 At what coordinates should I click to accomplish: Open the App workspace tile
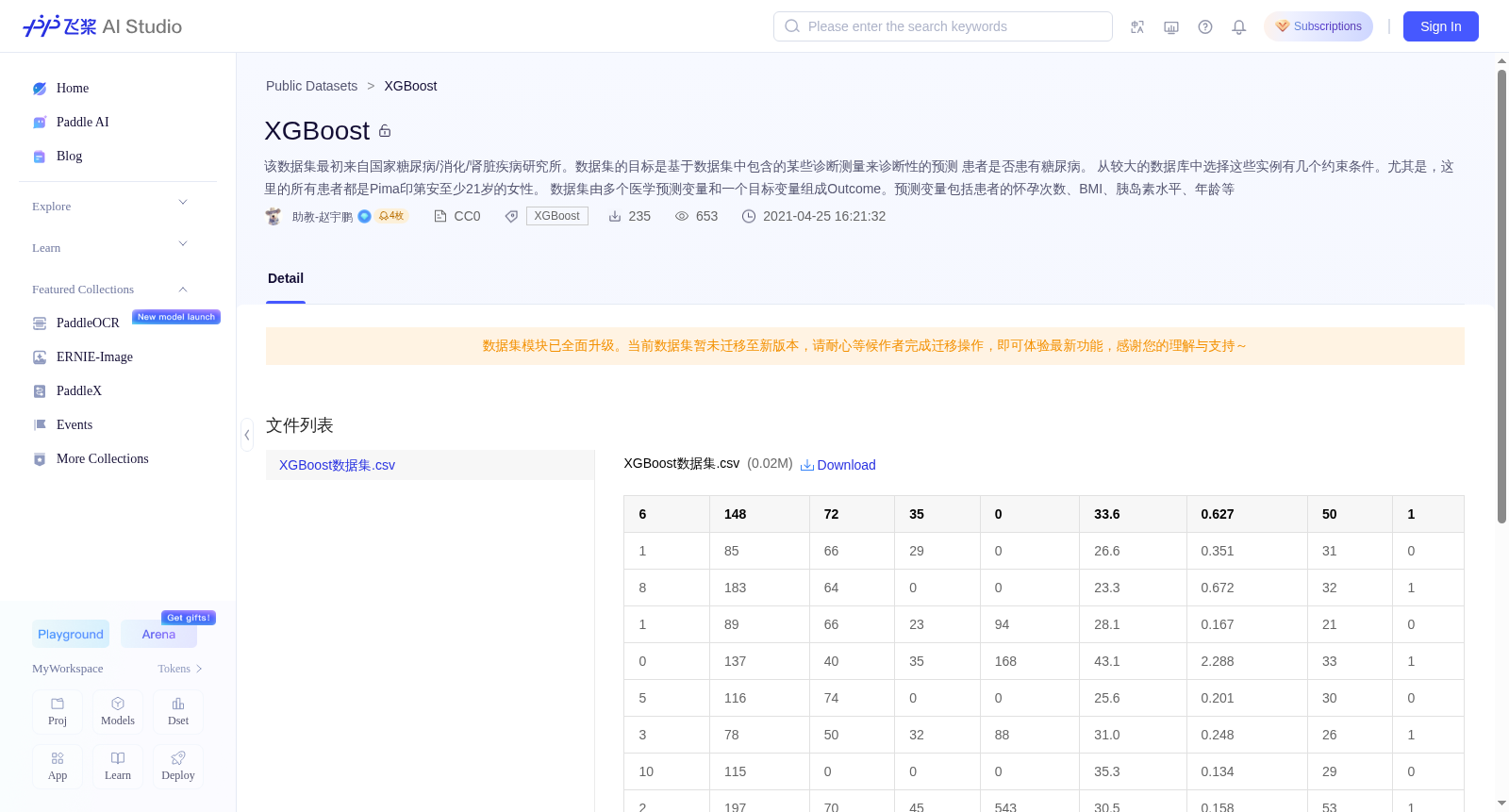coord(58,767)
